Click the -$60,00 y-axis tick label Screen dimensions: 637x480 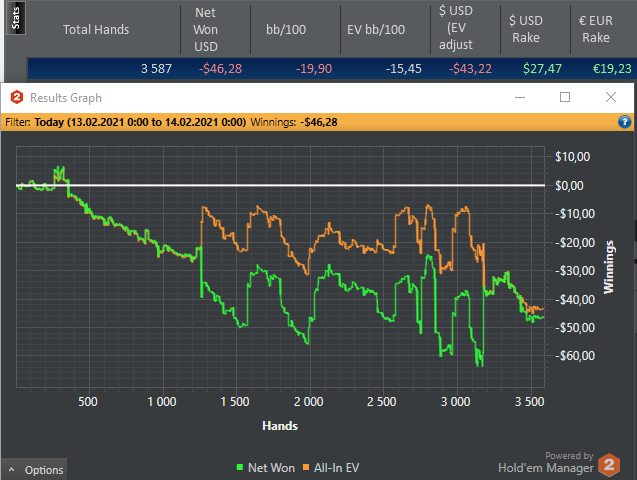pyautogui.click(x=575, y=356)
